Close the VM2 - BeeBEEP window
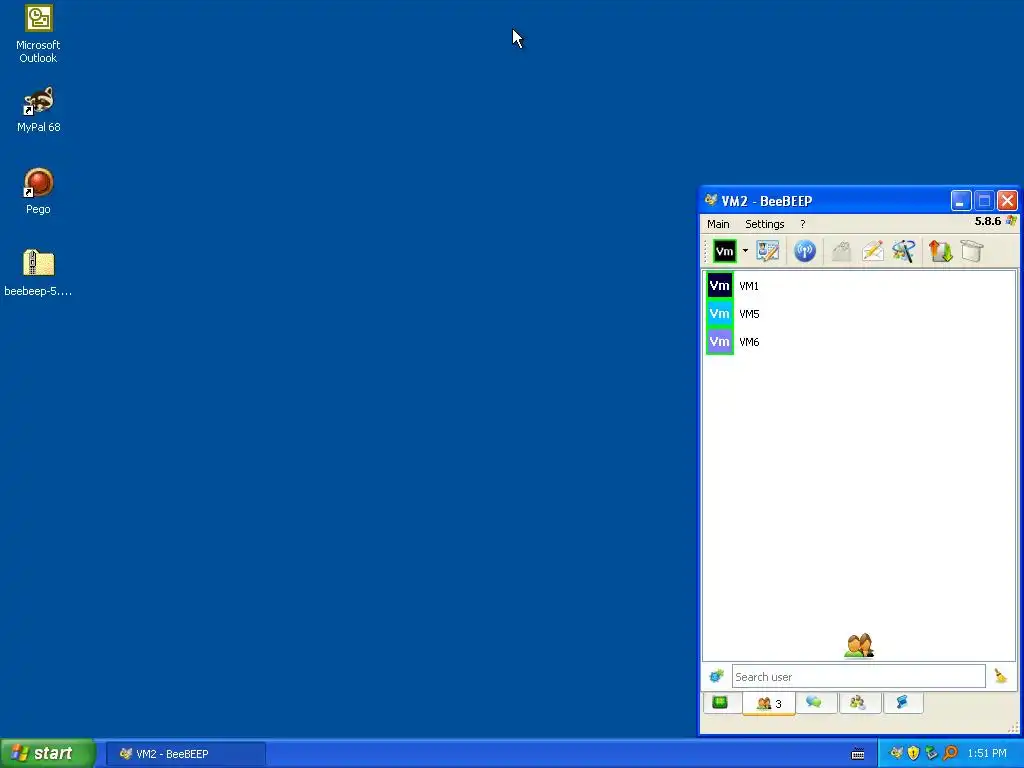The width and height of the screenshot is (1024, 768). point(1007,201)
